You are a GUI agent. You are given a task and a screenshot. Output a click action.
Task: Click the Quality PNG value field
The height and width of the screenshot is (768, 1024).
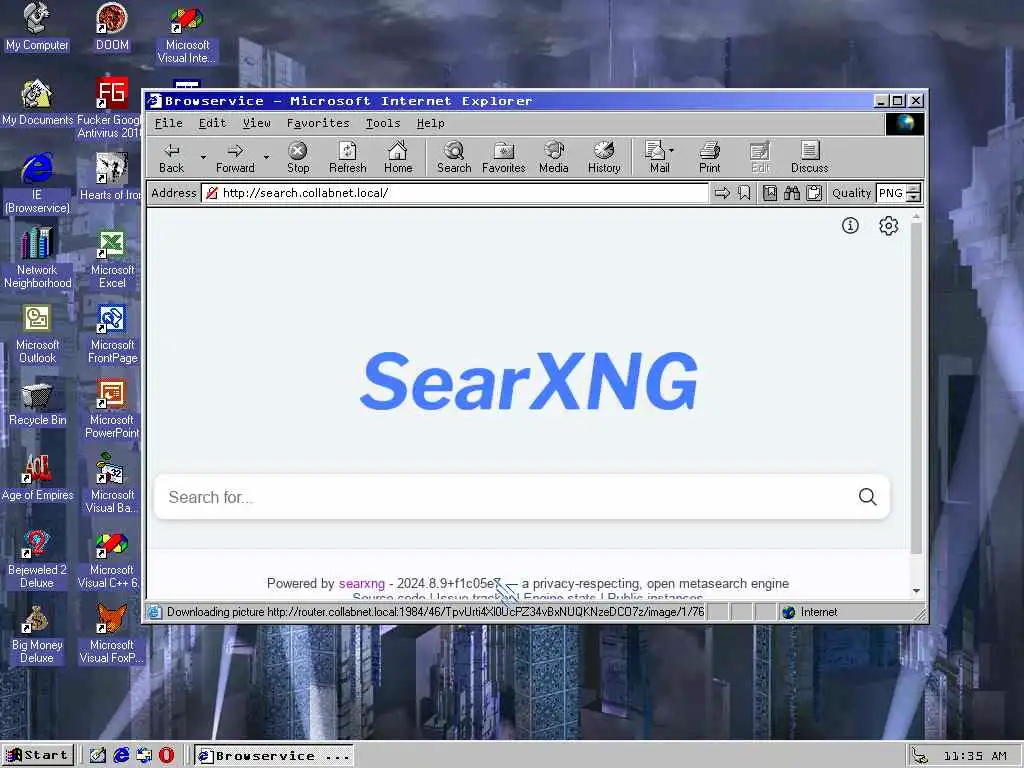coord(891,193)
